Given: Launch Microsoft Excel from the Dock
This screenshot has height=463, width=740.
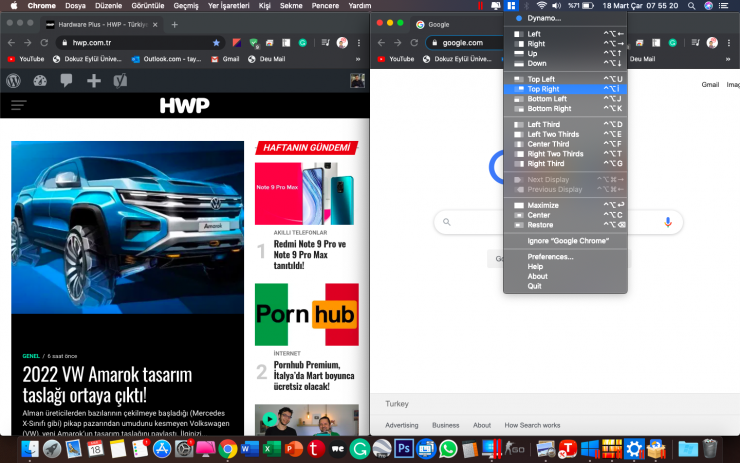Looking at the screenshot, I should (271, 449).
